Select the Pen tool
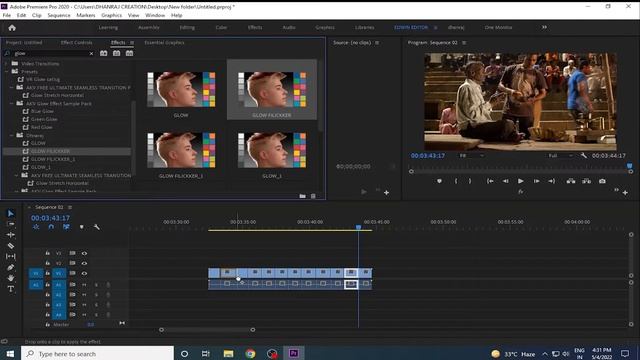Screen dimensions: 640x360 point(11,267)
